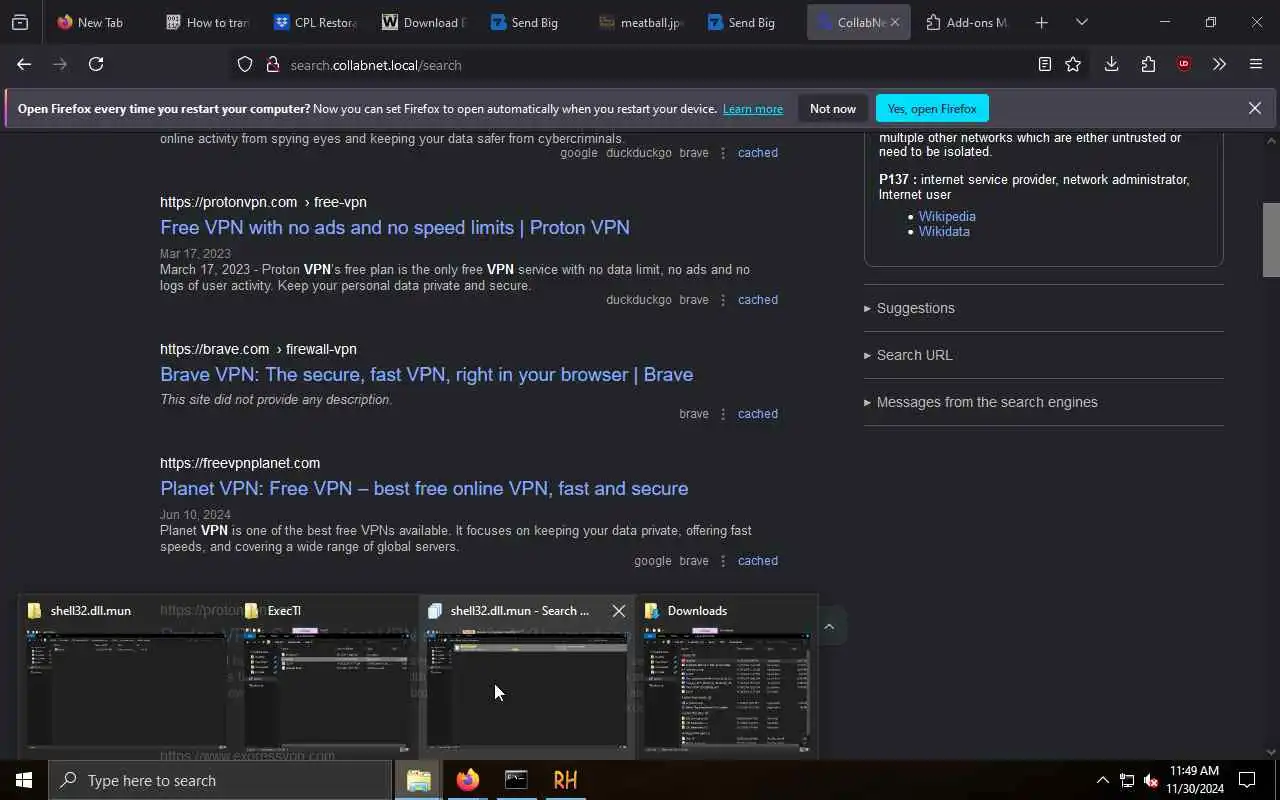
Task: Dismiss the Firefox notification bar
Action: pos(1255,108)
